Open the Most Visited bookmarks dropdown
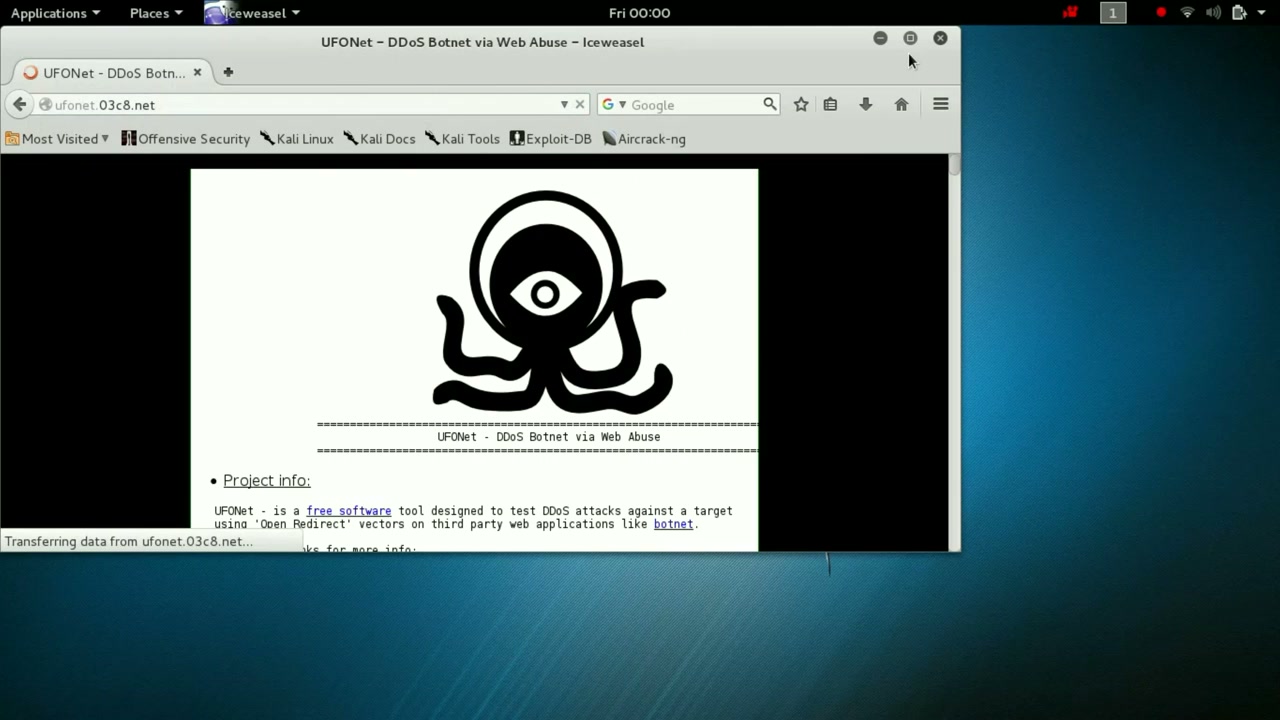The image size is (1280, 720). [57, 139]
